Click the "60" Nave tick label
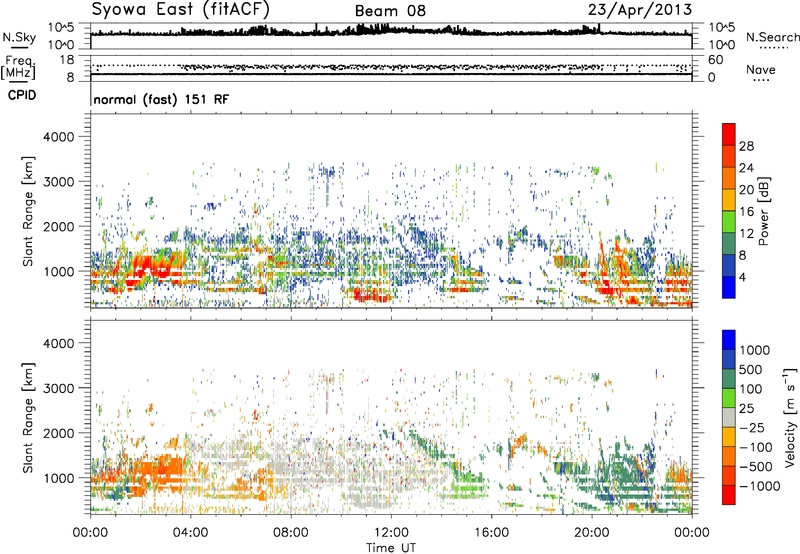The height and width of the screenshot is (554, 800). [715, 60]
